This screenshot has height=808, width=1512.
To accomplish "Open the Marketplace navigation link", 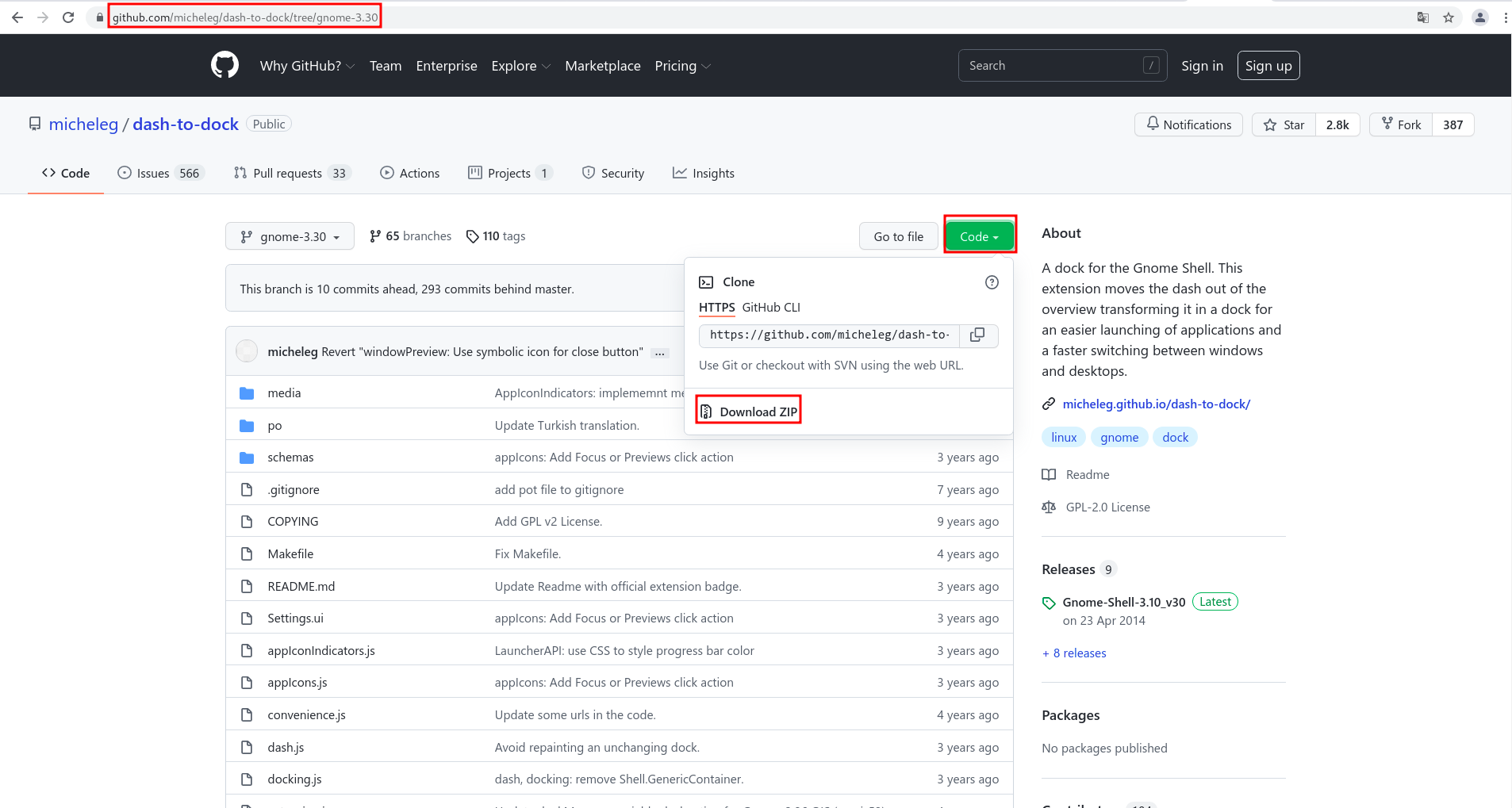I will pos(603,66).
